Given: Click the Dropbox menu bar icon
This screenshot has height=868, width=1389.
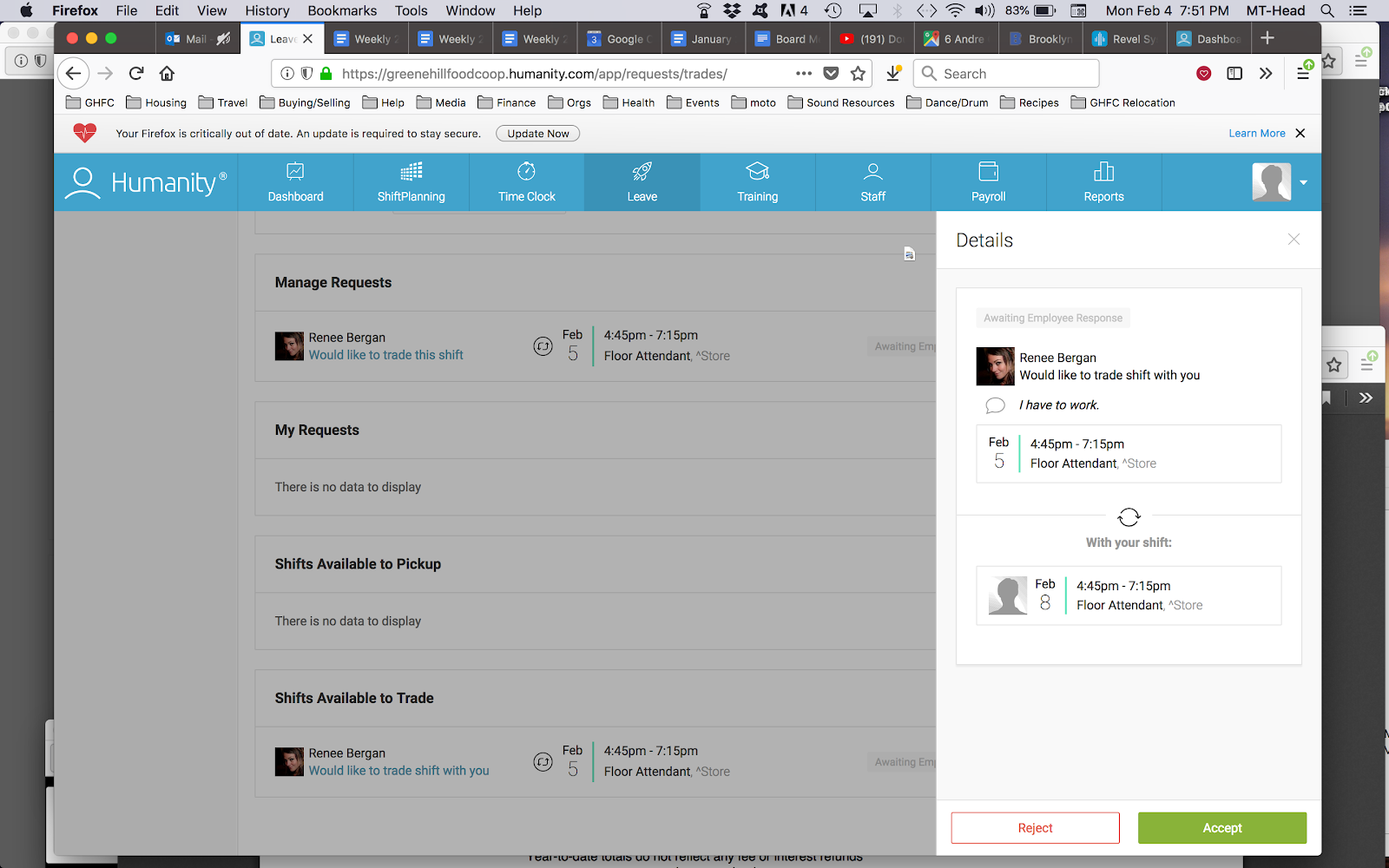Looking at the screenshot, I should pos(732,10).
